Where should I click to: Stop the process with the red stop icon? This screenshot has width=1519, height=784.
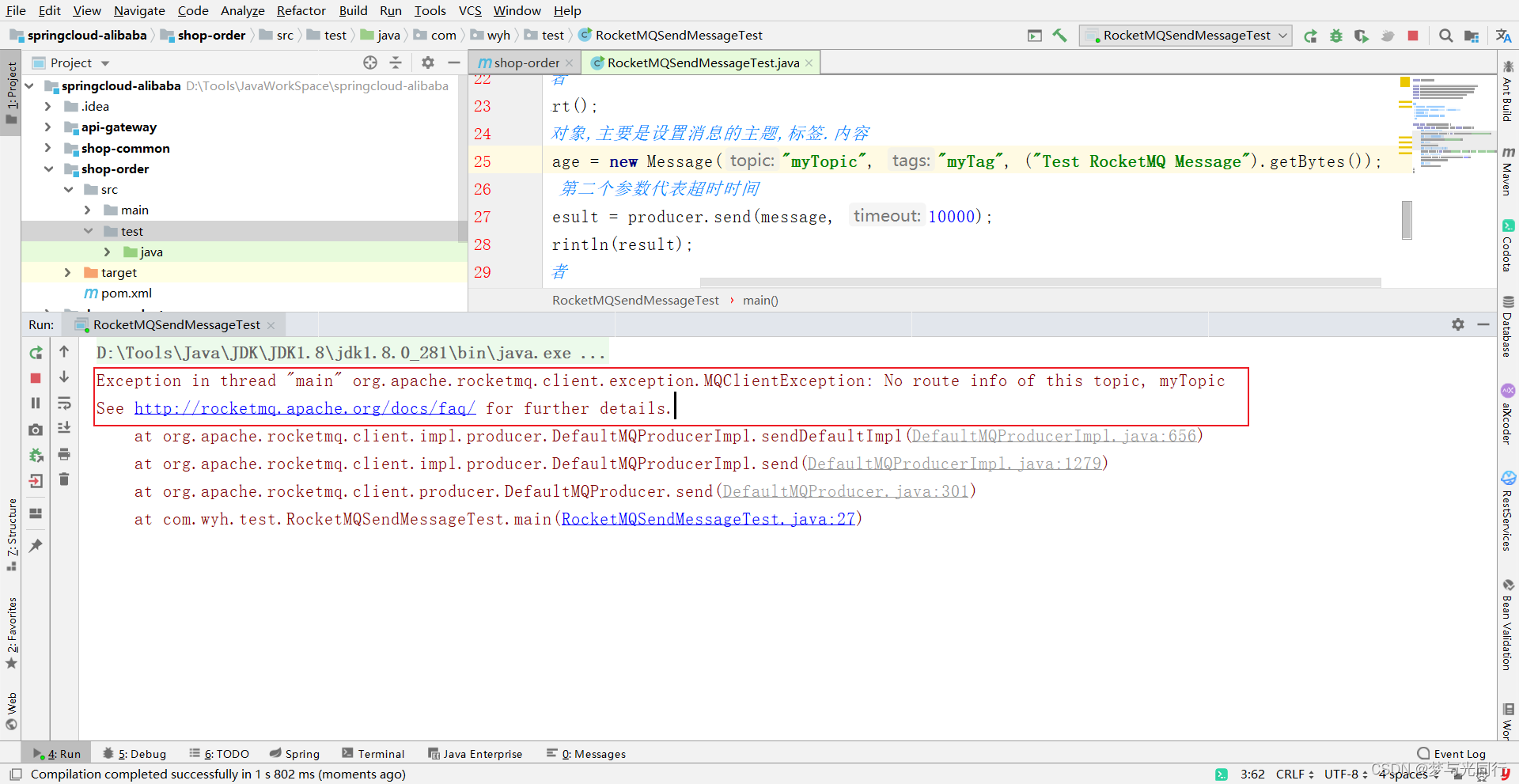click(x=36, y=378)
